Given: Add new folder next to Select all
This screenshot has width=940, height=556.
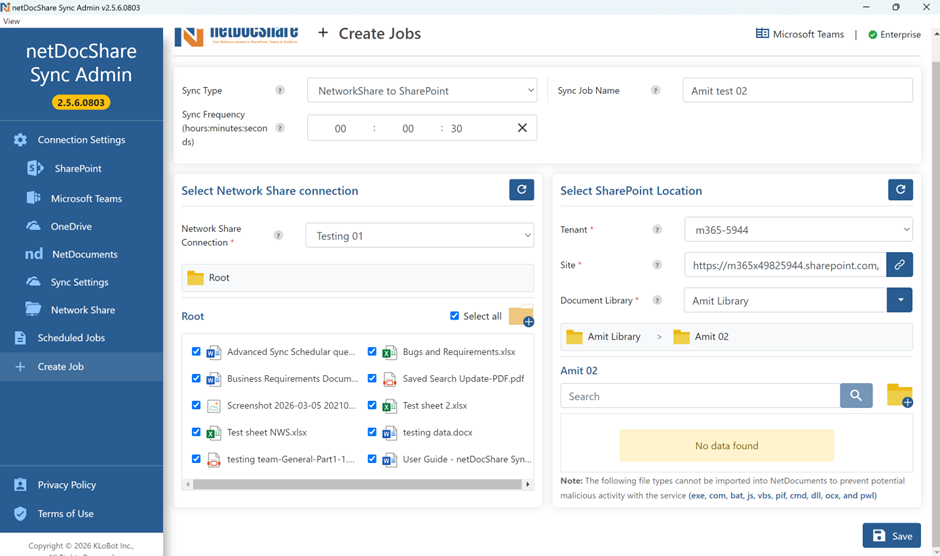Looking at the screenshot, I should (522, 316).
